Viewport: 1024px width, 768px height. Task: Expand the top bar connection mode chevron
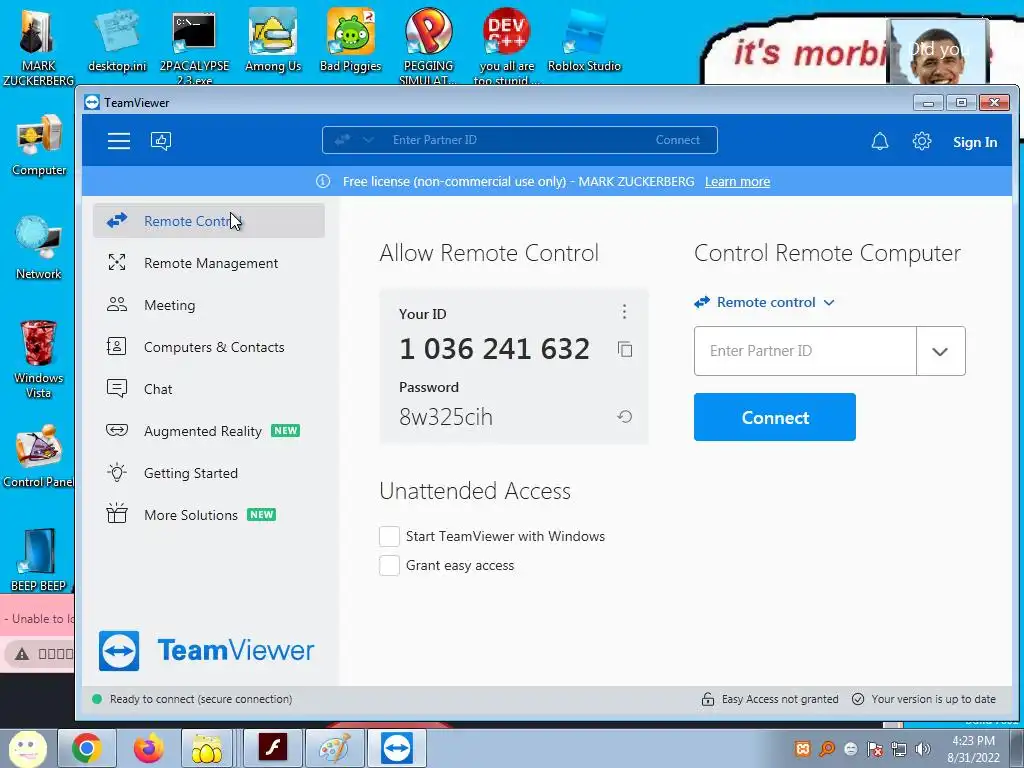368,140
